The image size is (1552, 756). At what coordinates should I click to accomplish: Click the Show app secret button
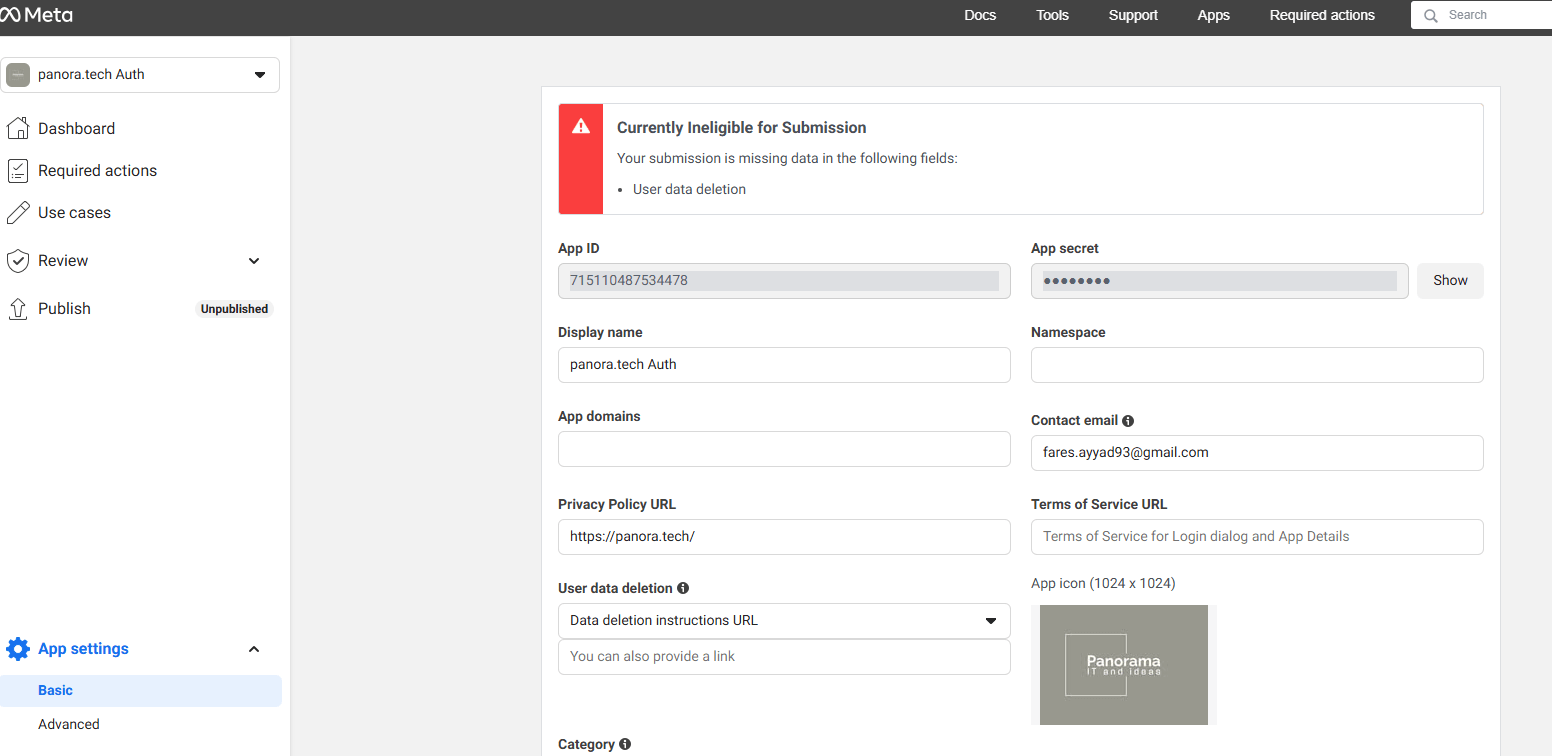point(1450,281)
